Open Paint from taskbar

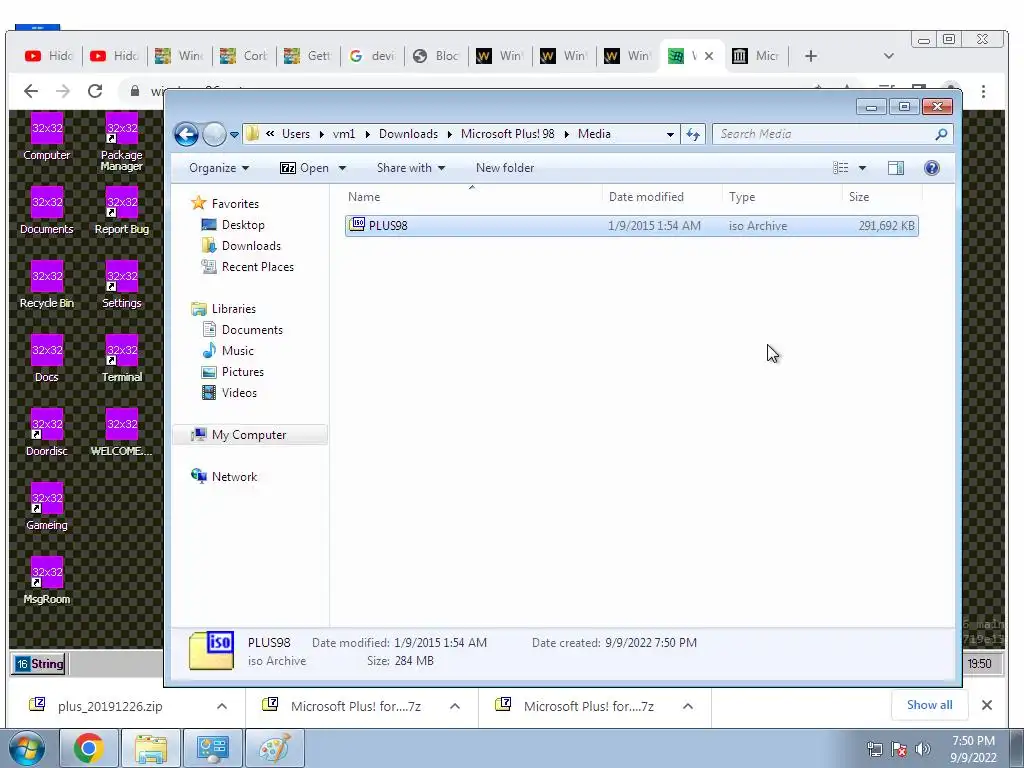[275, 748]
